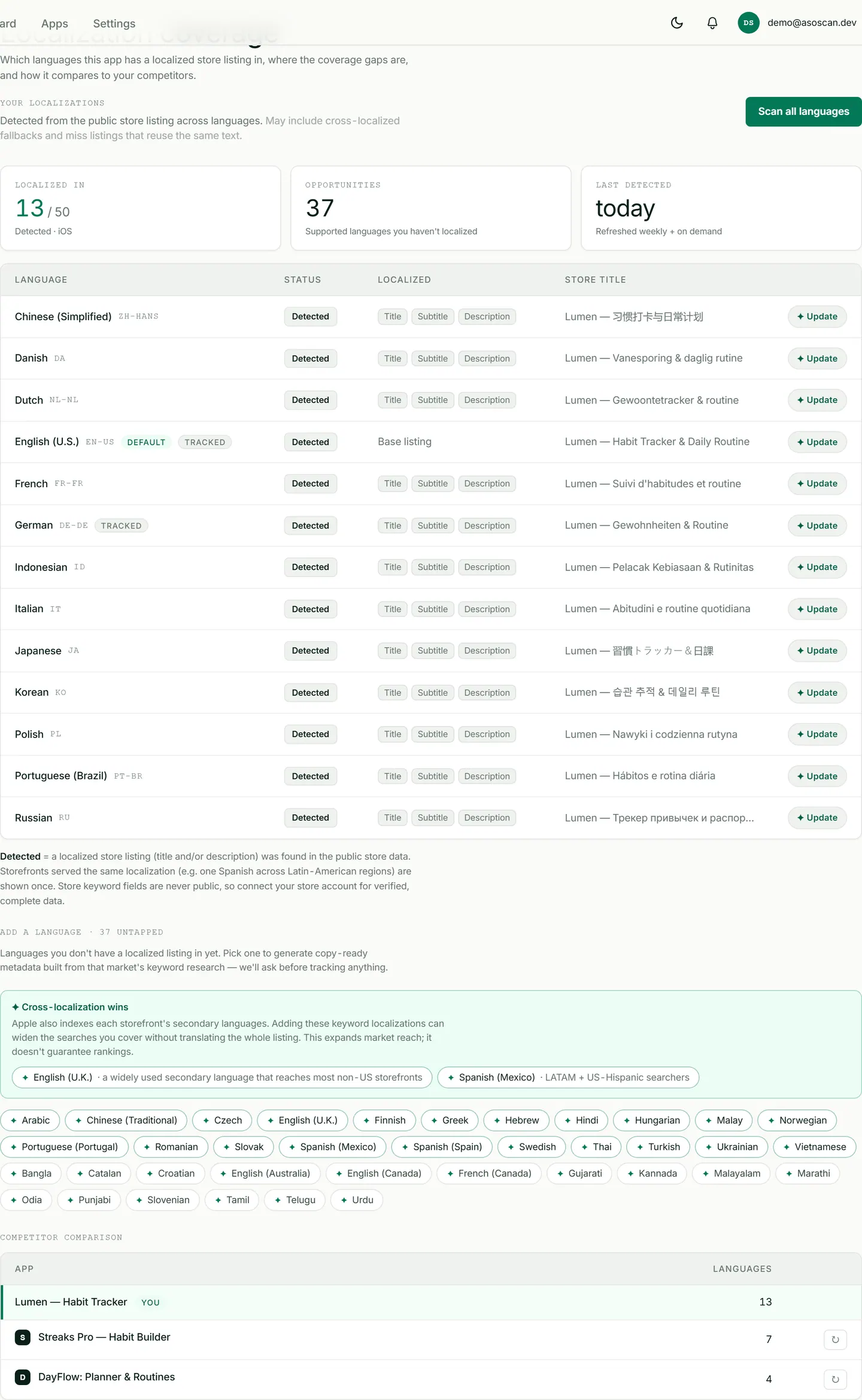Update the Polish listing
The image size is (862, 1400).
click(x=817, y=734)
